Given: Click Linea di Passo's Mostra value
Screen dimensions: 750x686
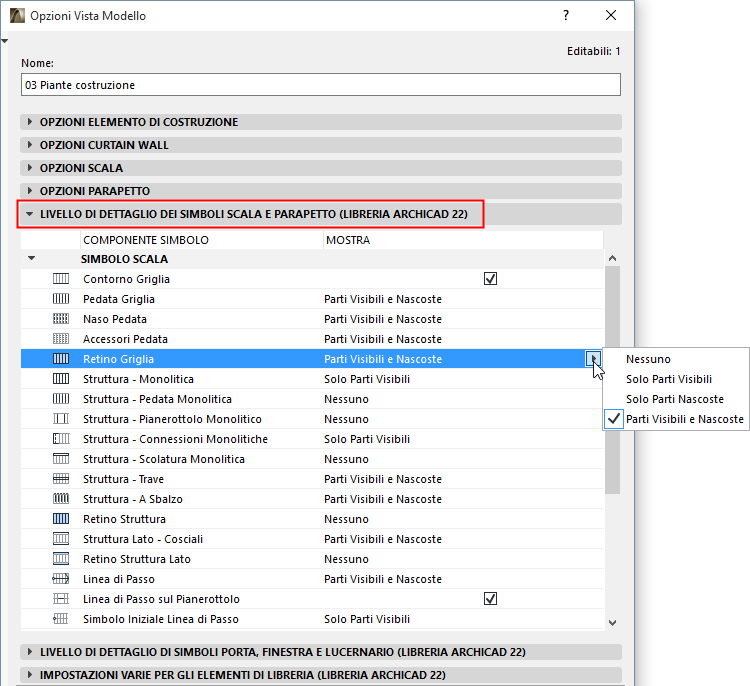Looking at the screenshot, I should click(383, 579).
